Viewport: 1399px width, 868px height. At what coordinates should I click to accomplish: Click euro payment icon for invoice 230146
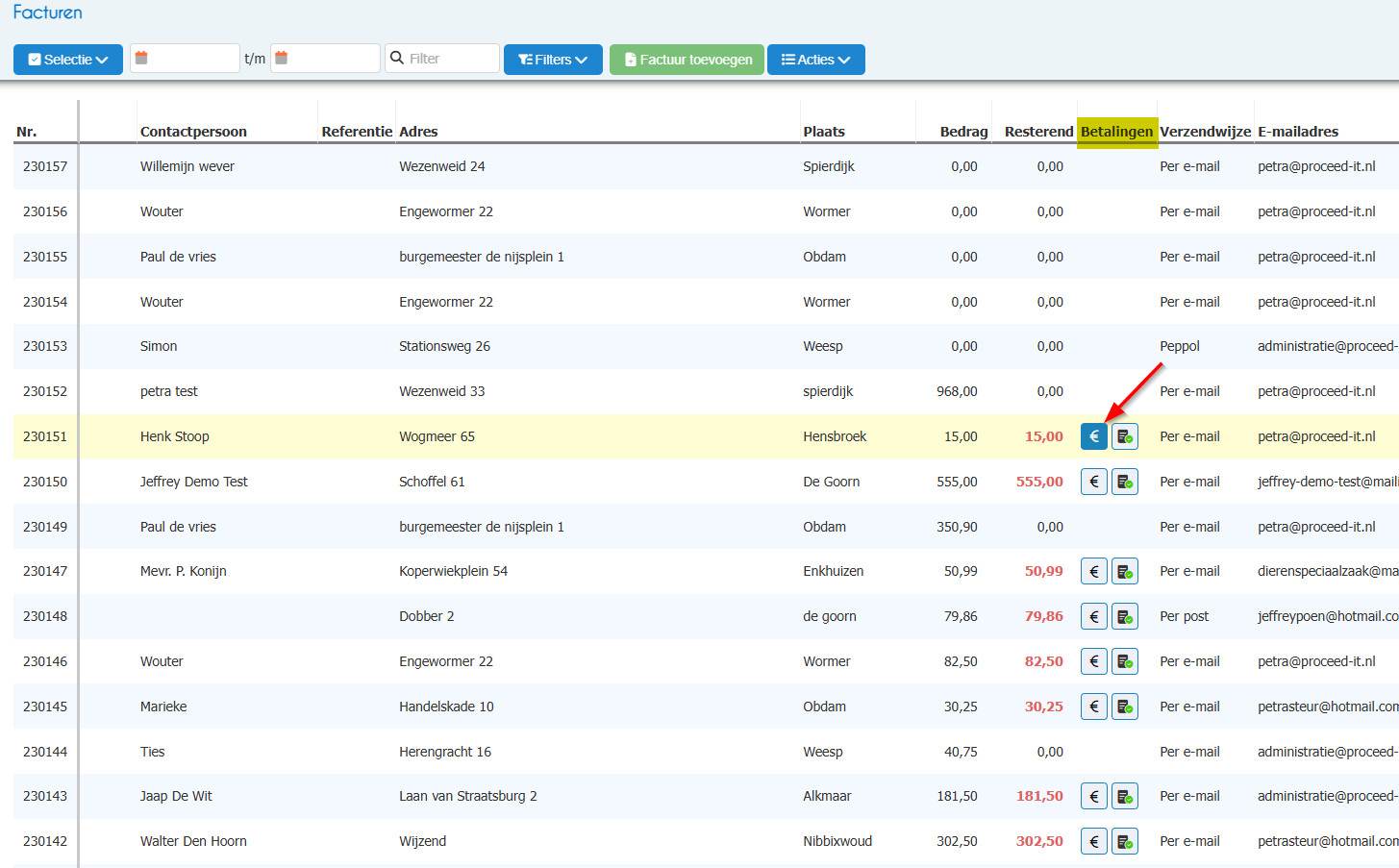coord(1094,661)
